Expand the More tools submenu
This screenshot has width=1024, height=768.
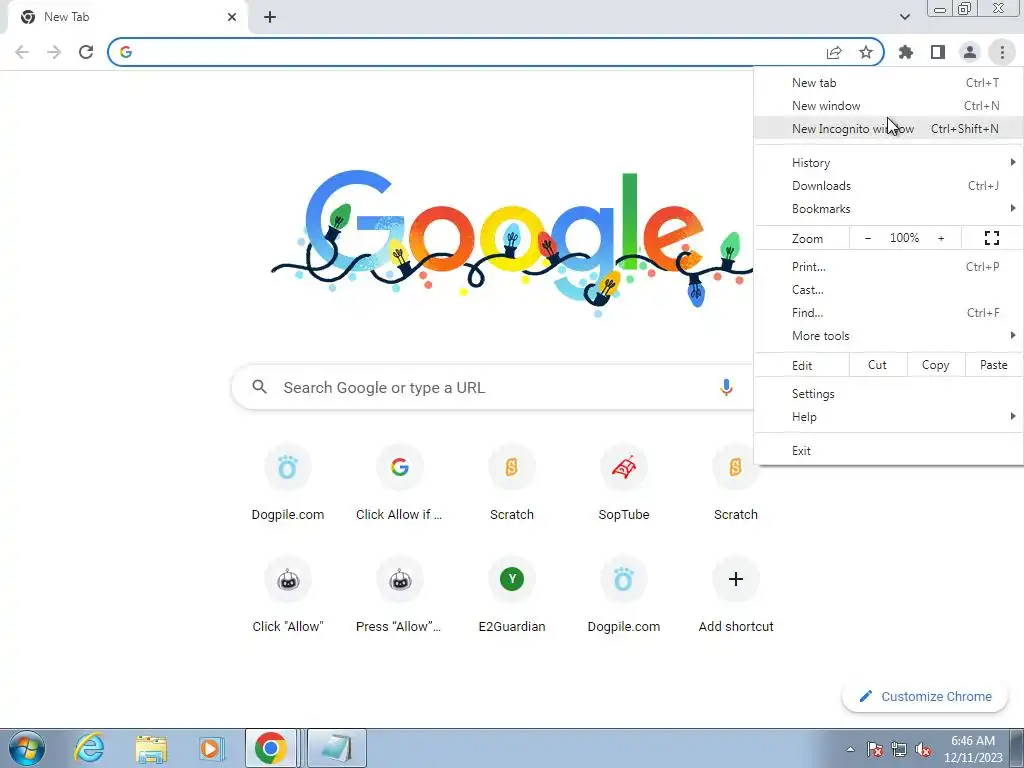(x=888, y=336)
